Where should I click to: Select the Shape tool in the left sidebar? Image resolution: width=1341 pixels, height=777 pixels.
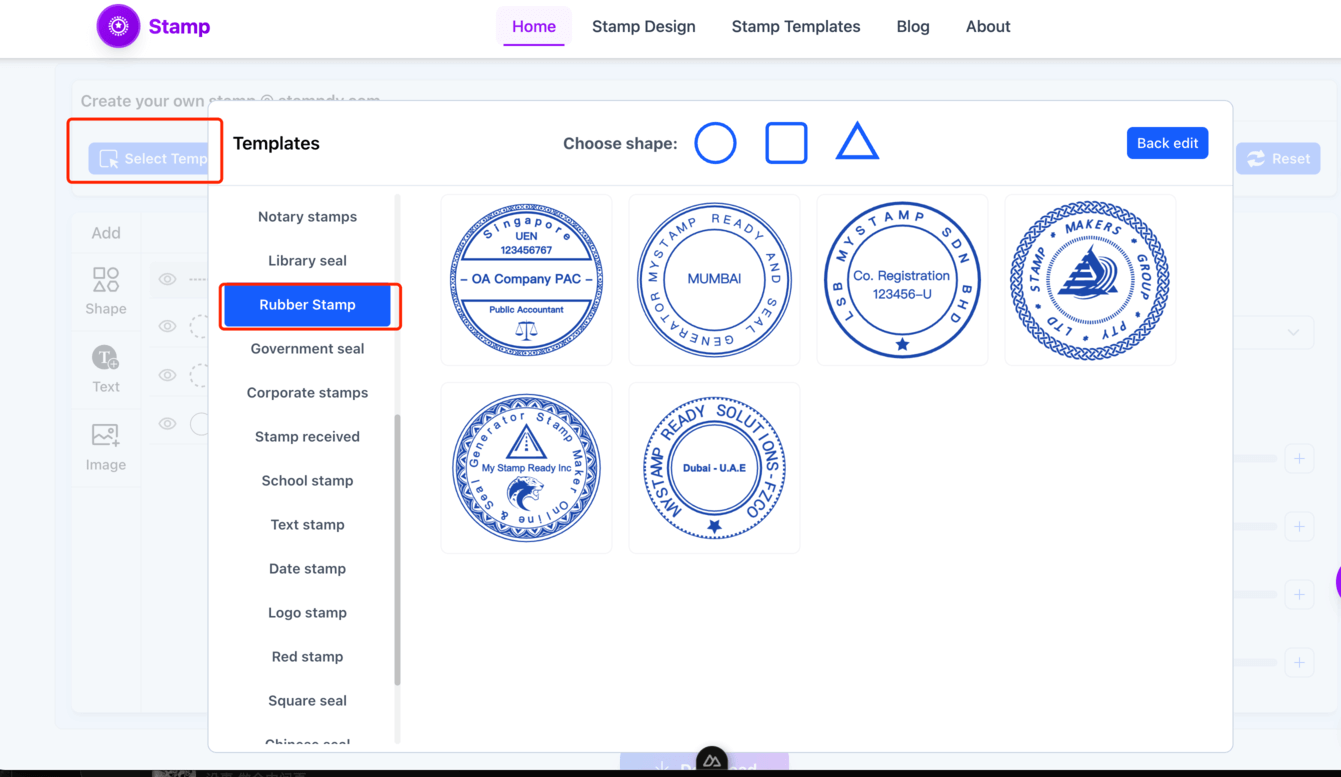pyautogui.click(x=105, y=290)
